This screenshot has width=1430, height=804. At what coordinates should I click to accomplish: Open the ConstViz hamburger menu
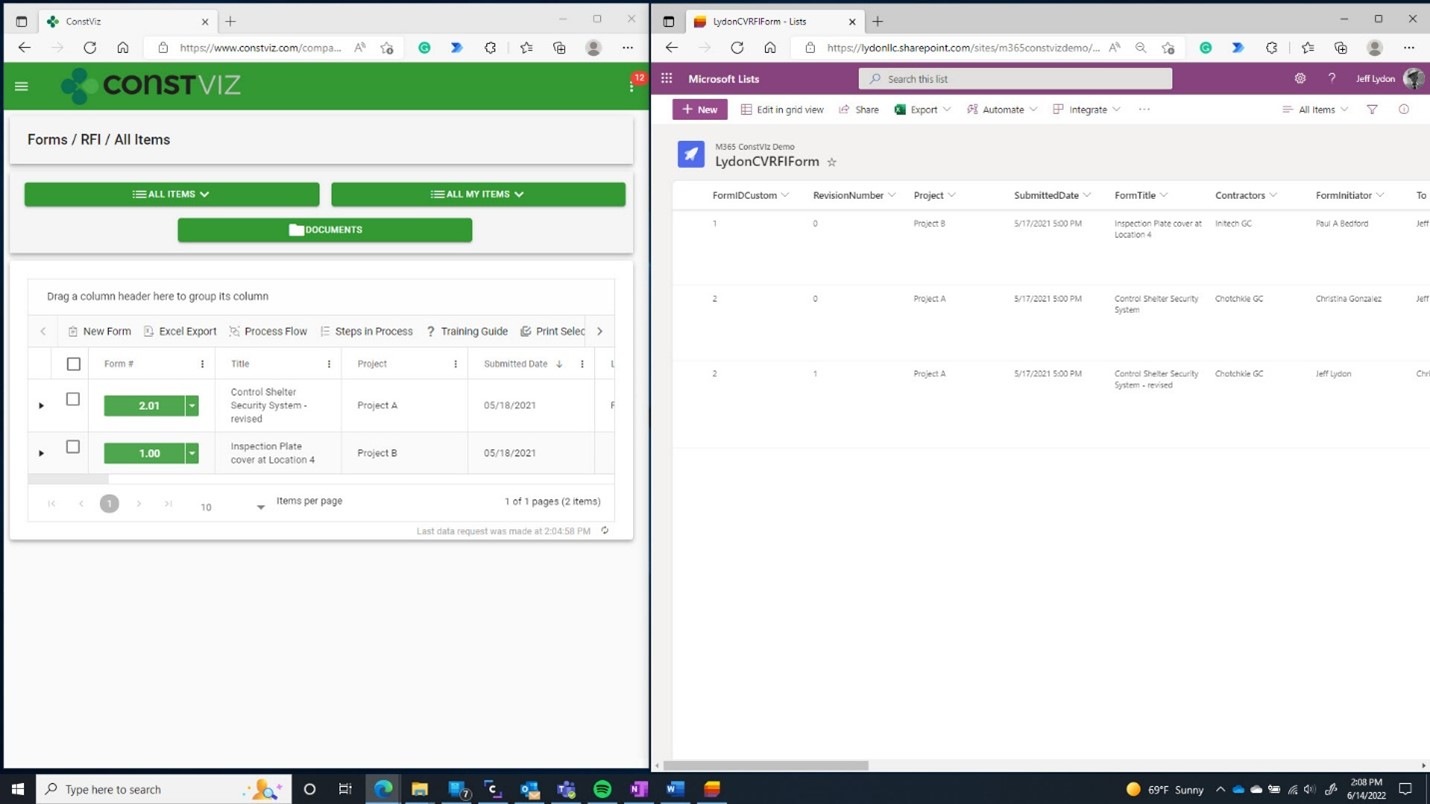pos(21,86)
